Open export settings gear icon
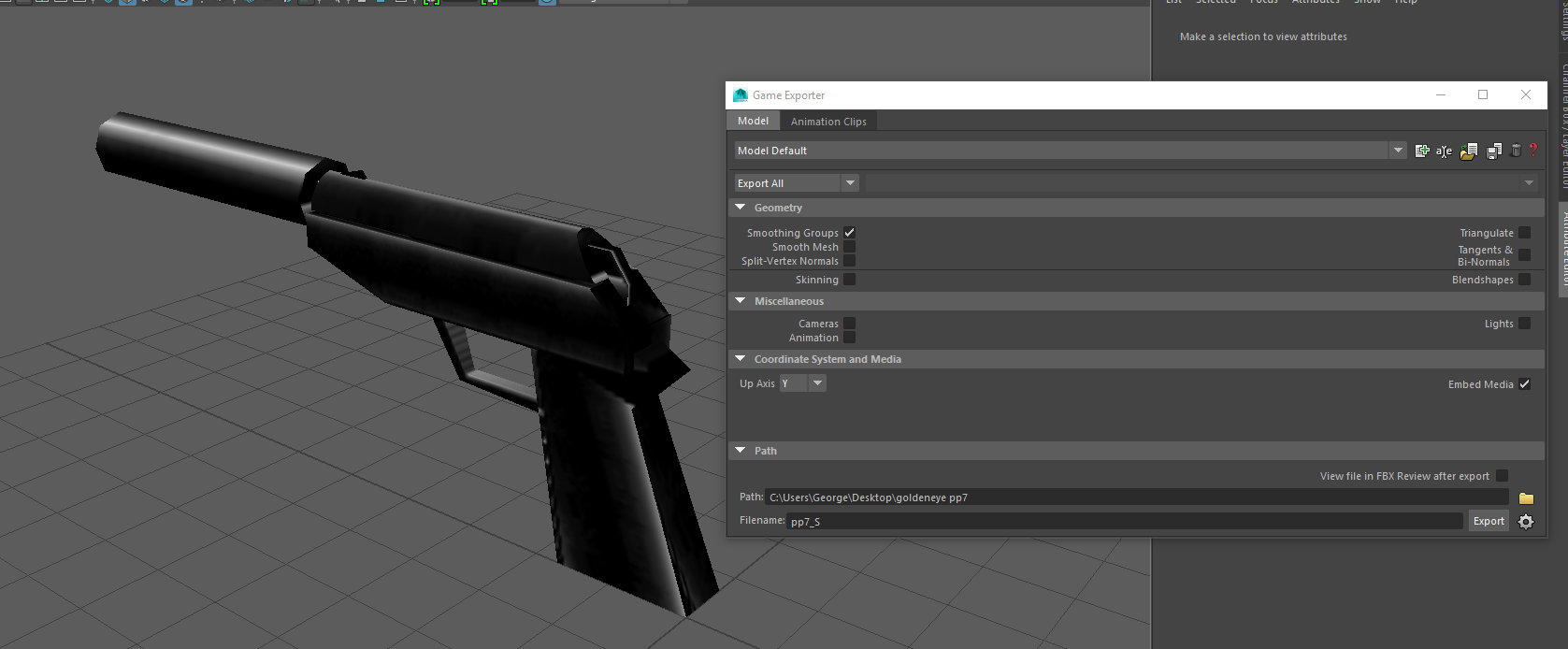The width and height of the screenshot is (1568, 649). point(1526,522)
